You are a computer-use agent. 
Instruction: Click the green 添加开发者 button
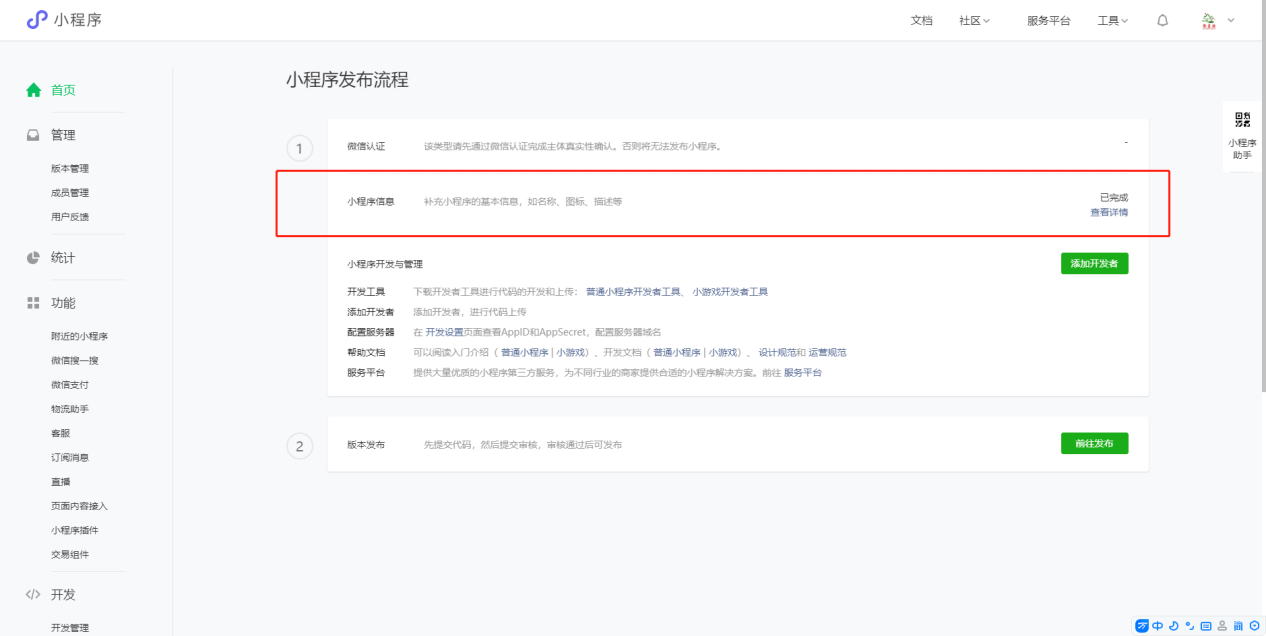click(1094, 264)
